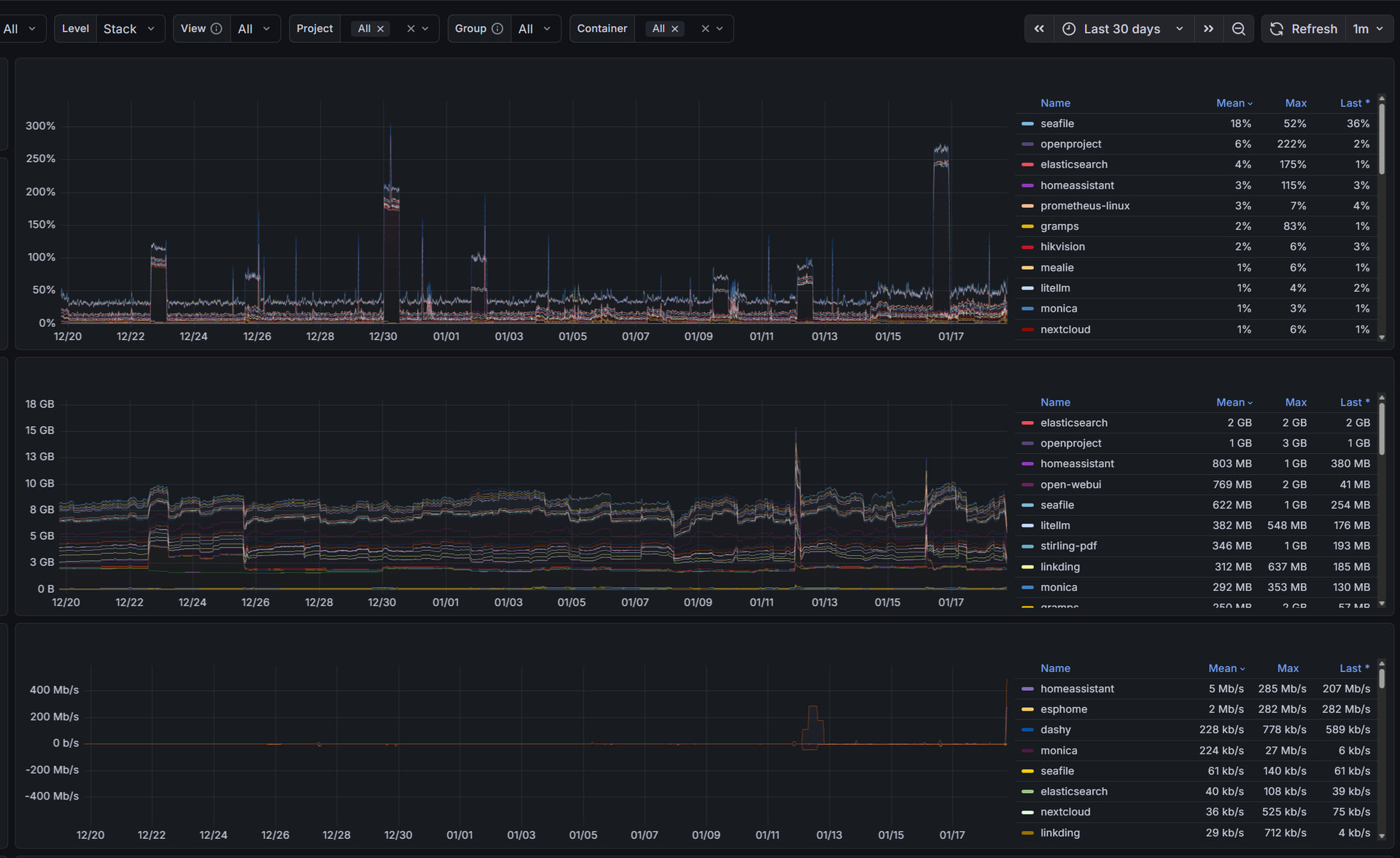Click the info icon beside Group

click(x=497, y=28)
